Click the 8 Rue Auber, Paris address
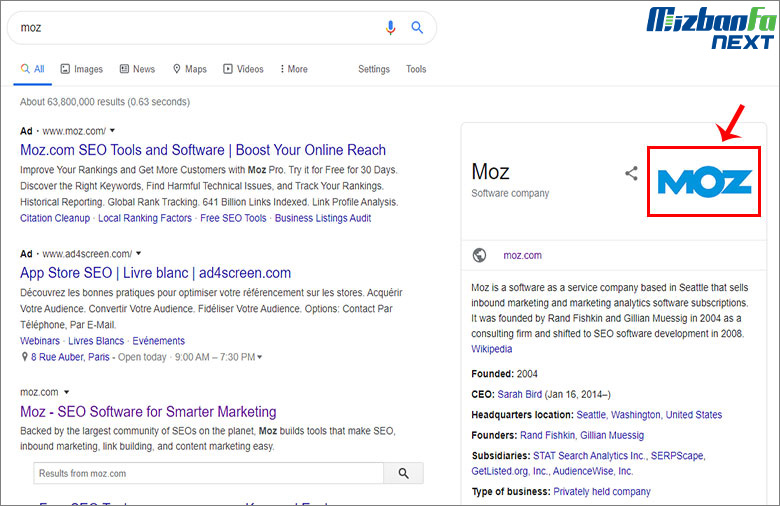 (70, 357)
